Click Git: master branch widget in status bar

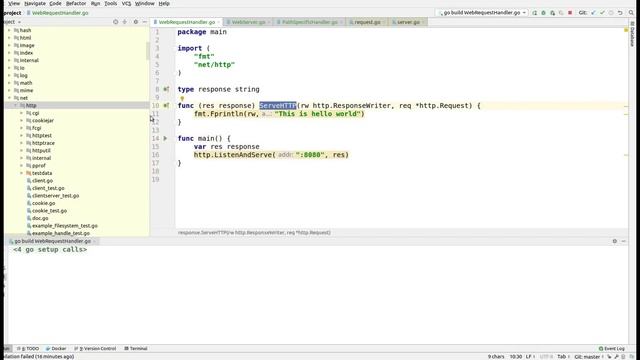589,357
